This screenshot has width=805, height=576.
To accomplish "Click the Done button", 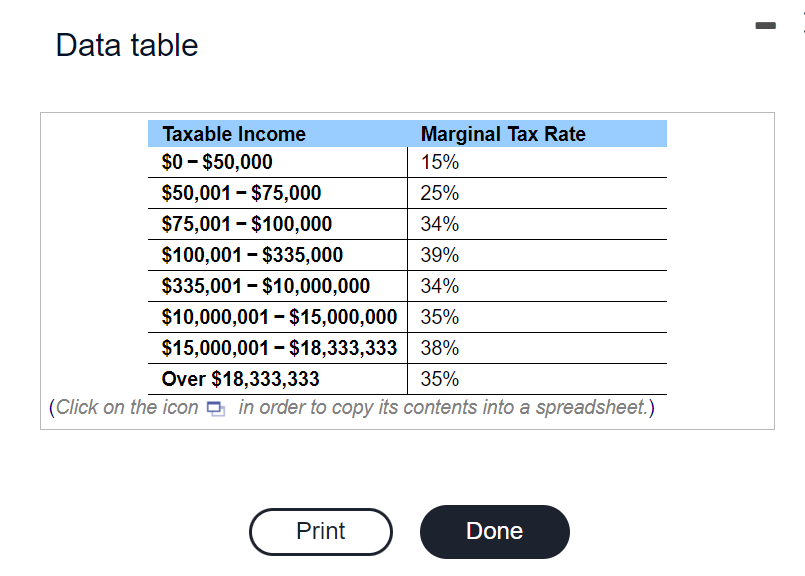I will (x=494, y=531).
